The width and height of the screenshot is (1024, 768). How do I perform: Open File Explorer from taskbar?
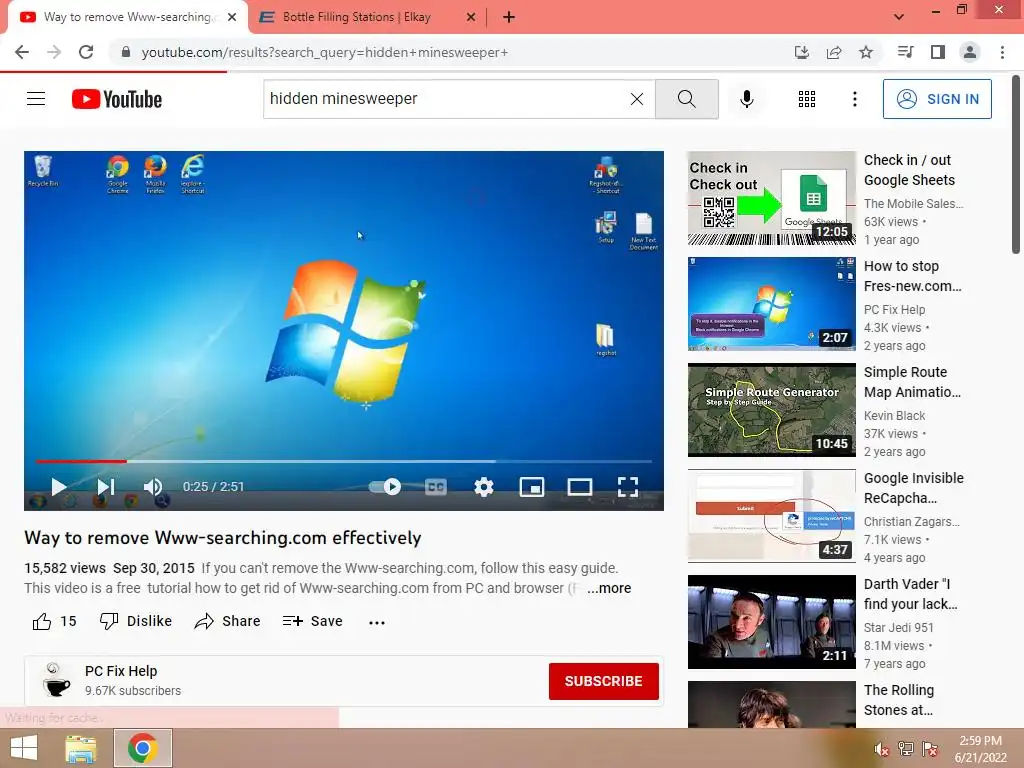click(81, 748)
